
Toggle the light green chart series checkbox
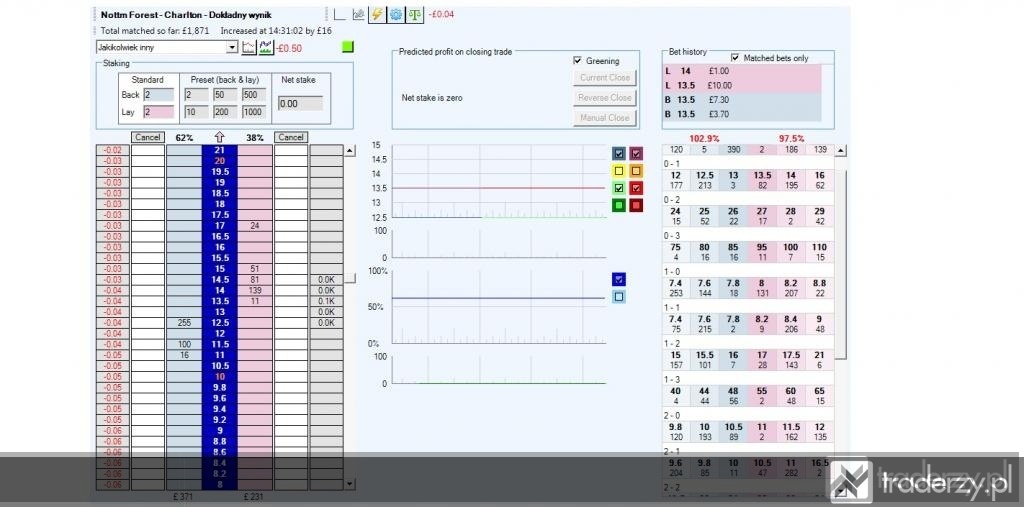619,188
